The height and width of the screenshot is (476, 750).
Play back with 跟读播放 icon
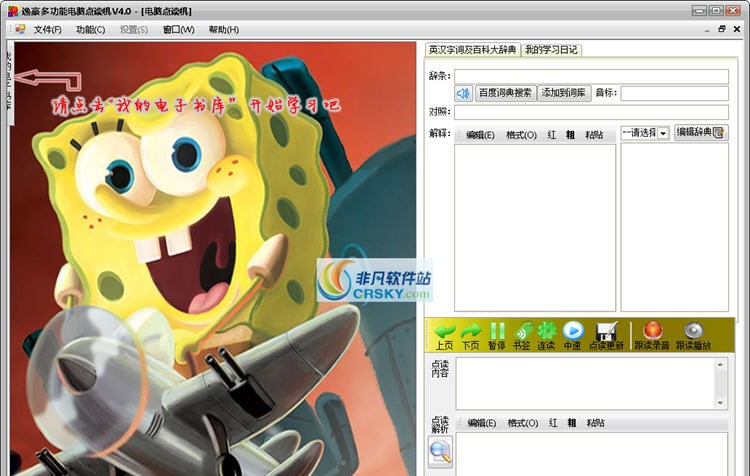click(x=693, y=335)
